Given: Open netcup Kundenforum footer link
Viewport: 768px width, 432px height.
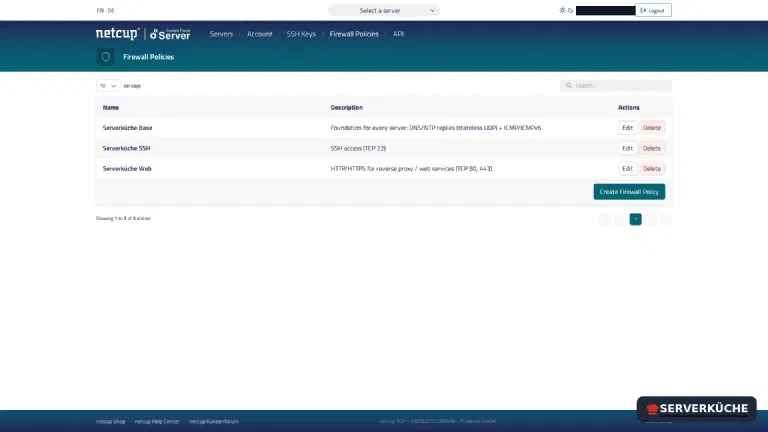Looking at the screenshot, I should point(214,421).
